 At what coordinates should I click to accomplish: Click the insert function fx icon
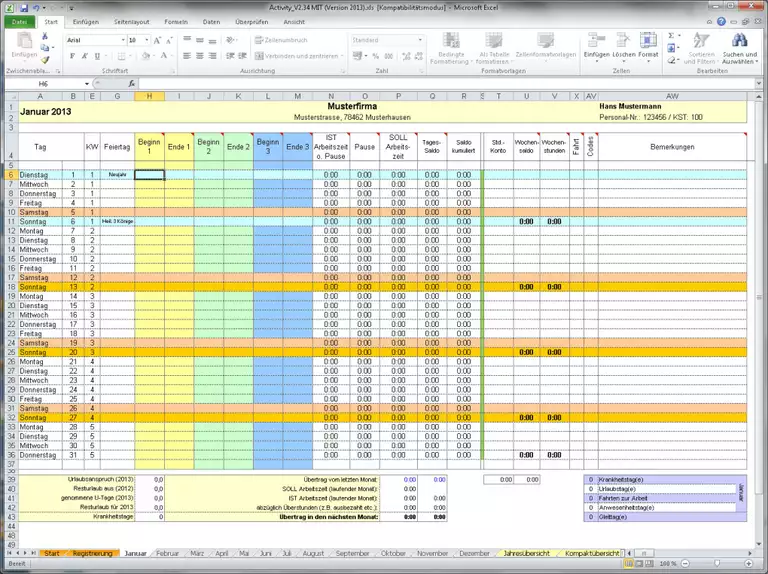pyautogui.click(x=131, y=84)
